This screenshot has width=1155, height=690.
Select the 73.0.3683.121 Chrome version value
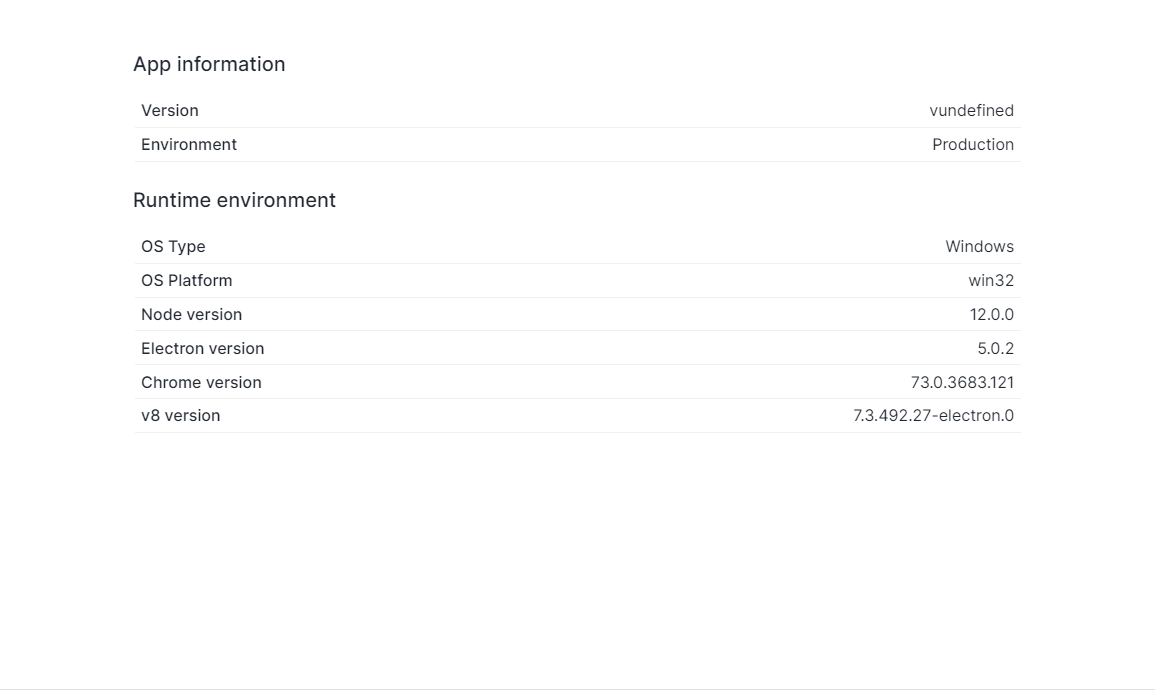962,382
